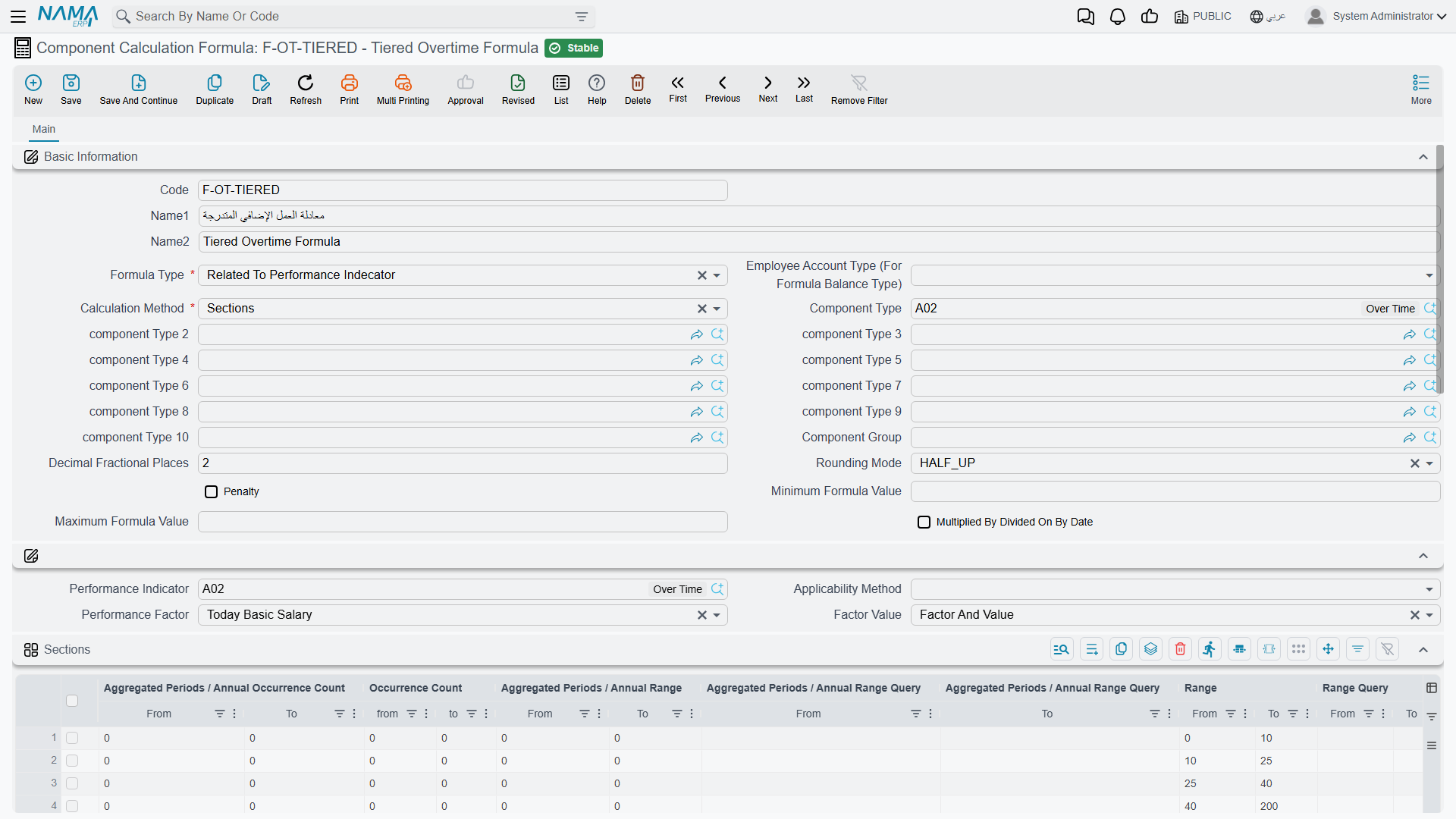Screen dimensions: 1456x819
Task: Open the Calculation Method dropdown
Action: [717, 309]
